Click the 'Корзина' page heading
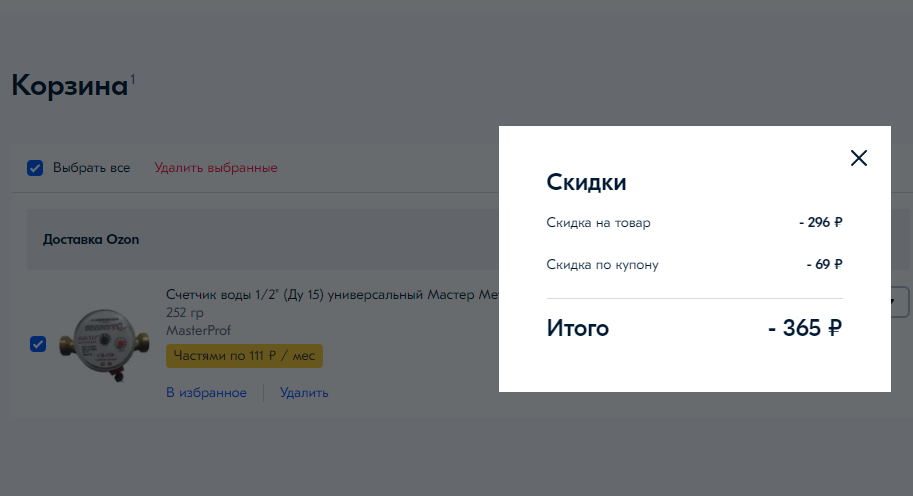 click(x=69, y=86)
